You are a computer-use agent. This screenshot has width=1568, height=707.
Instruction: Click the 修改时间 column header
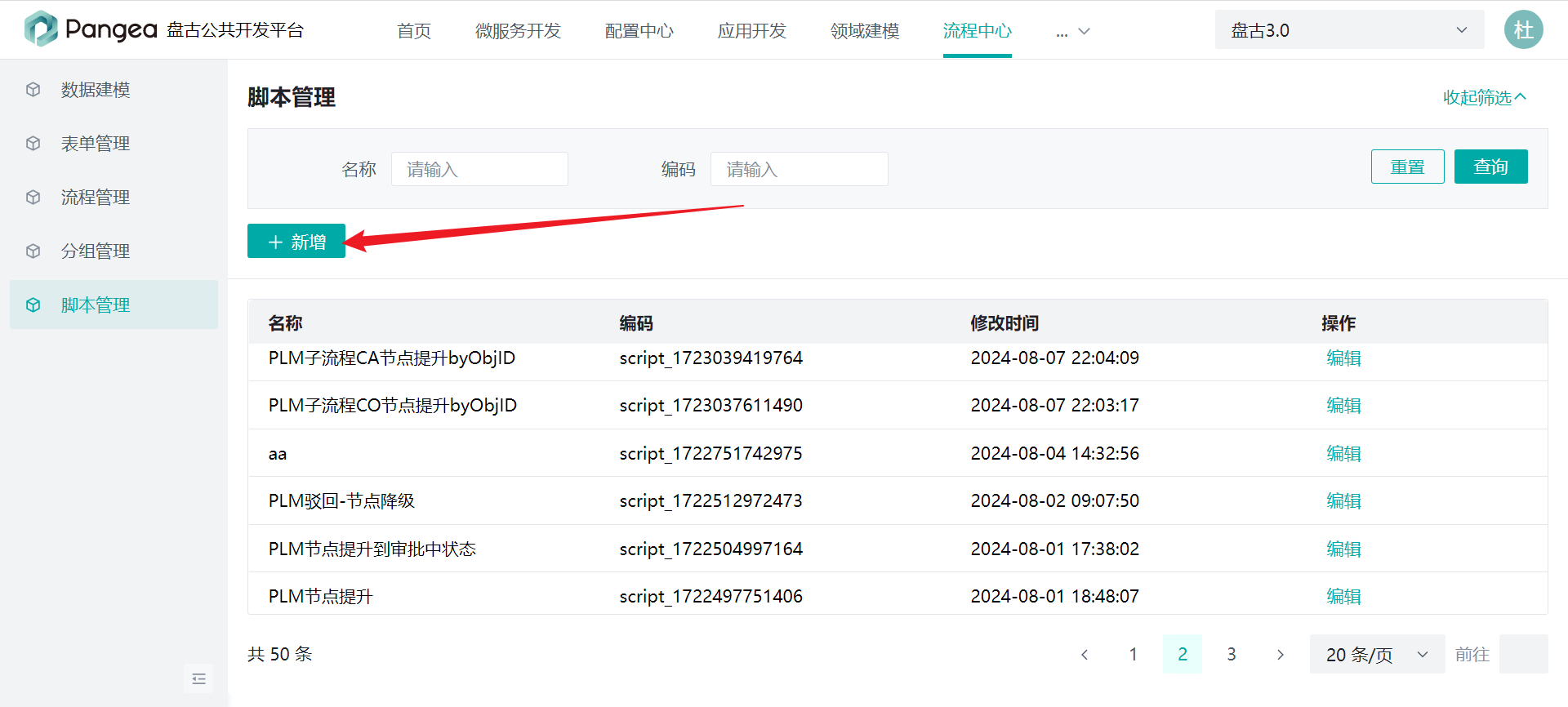click(x=1004, y=323)
